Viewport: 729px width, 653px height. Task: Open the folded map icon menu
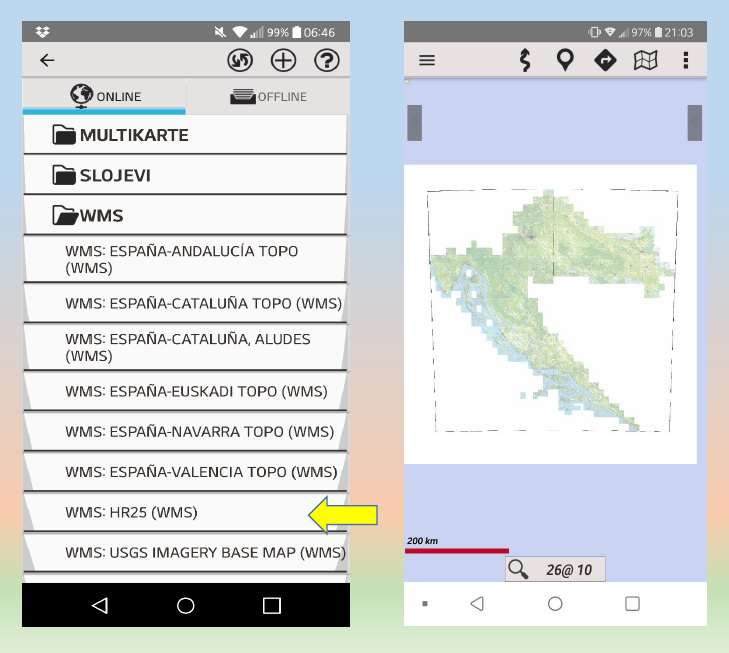pos(646,60)
